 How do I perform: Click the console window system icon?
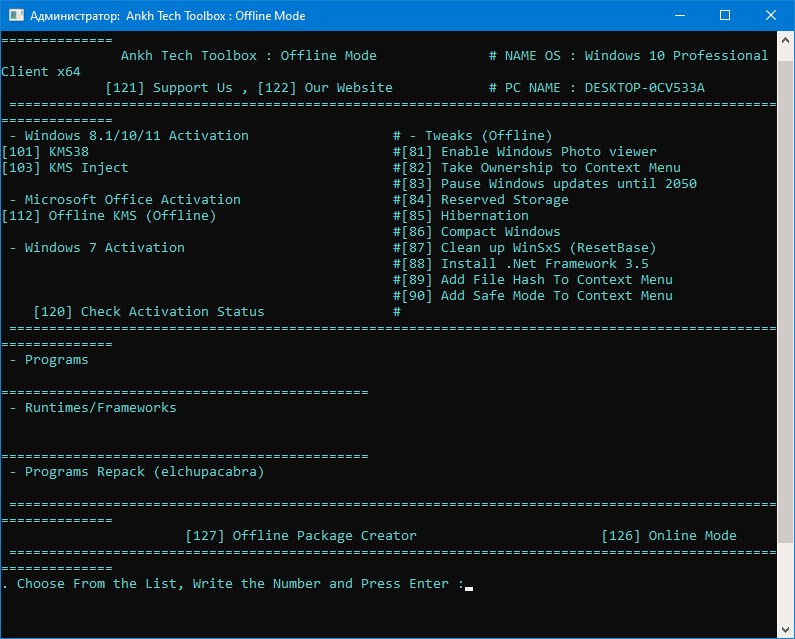[16, 16]
